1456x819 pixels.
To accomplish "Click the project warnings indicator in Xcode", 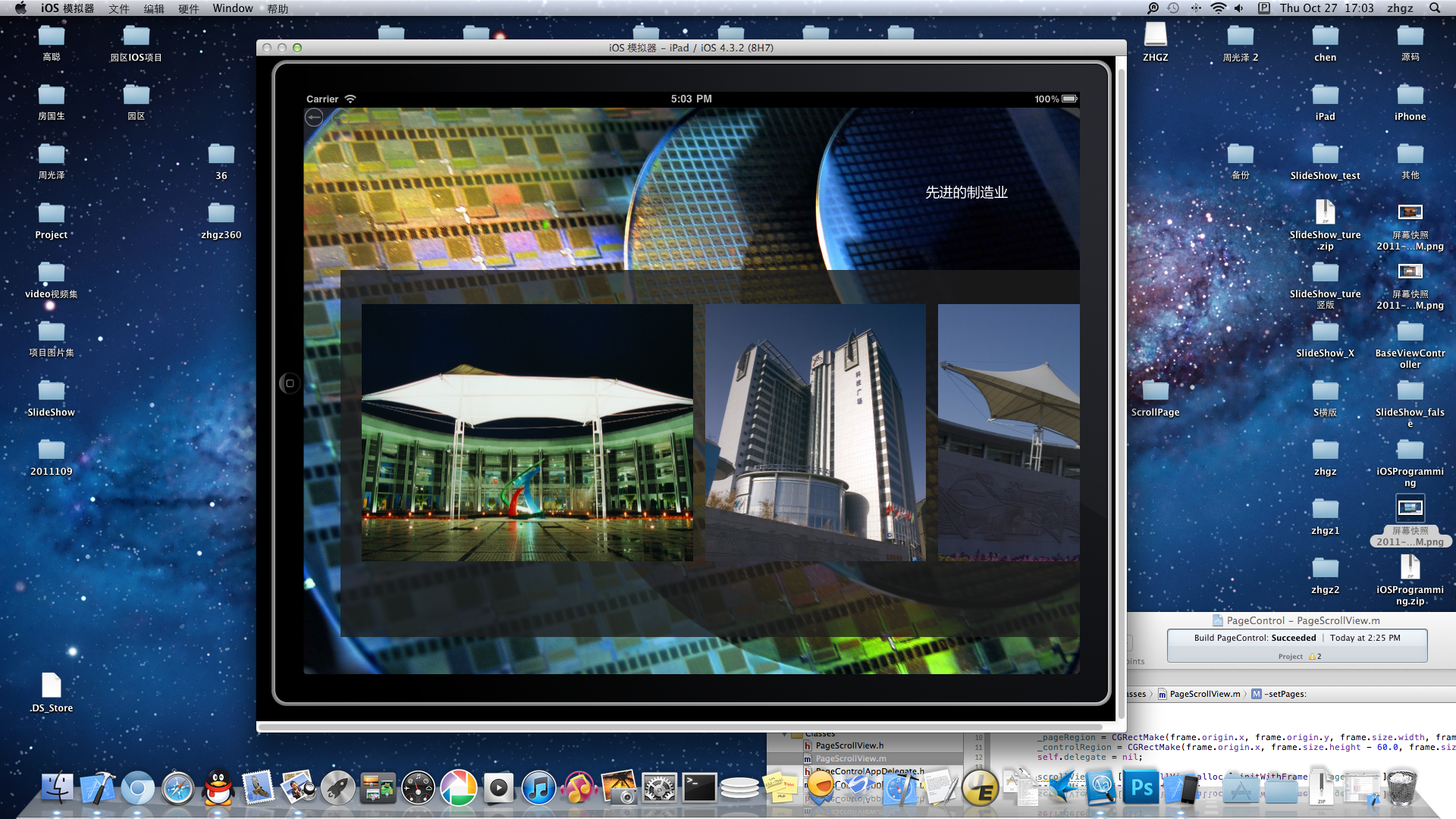I will pyautogui.click(x=1315, y=657).
